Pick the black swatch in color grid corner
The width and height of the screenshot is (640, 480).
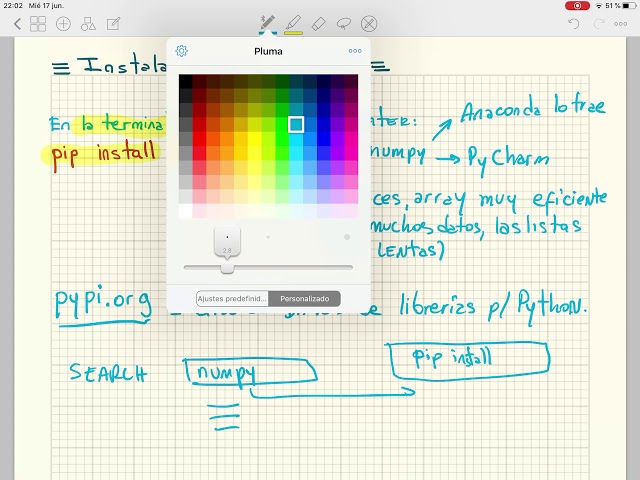point(185,81)
